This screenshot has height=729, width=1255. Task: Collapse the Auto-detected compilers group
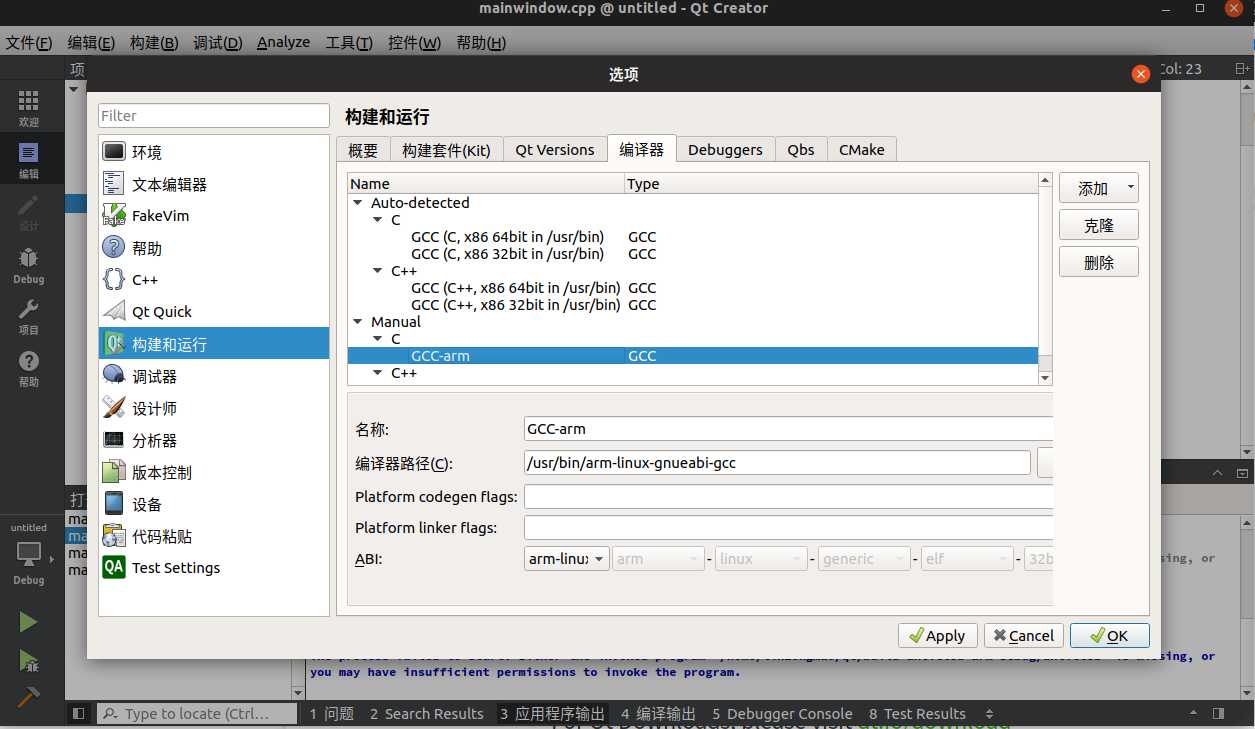tap(358, 203)
